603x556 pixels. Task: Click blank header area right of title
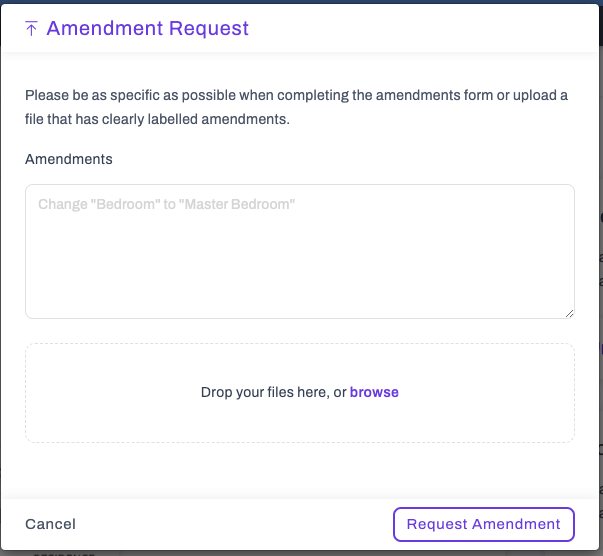pyautogui.click(x=423, y=28)
